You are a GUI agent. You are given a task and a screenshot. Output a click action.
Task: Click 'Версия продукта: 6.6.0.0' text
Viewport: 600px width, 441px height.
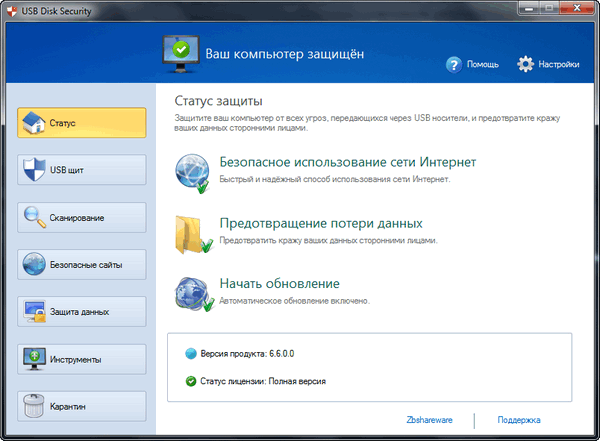(247, 354)
